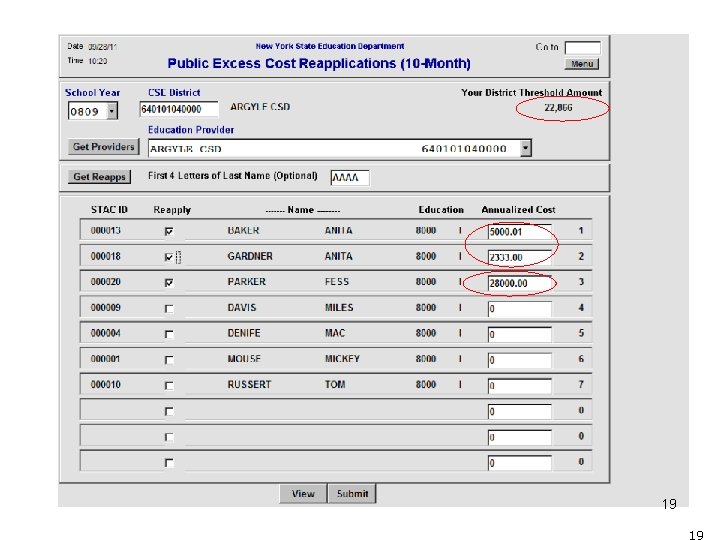The width and height of the screenshot is (720, 540).
Task: Click annualized cost field for RUSSERT
Action: [519, 386]
